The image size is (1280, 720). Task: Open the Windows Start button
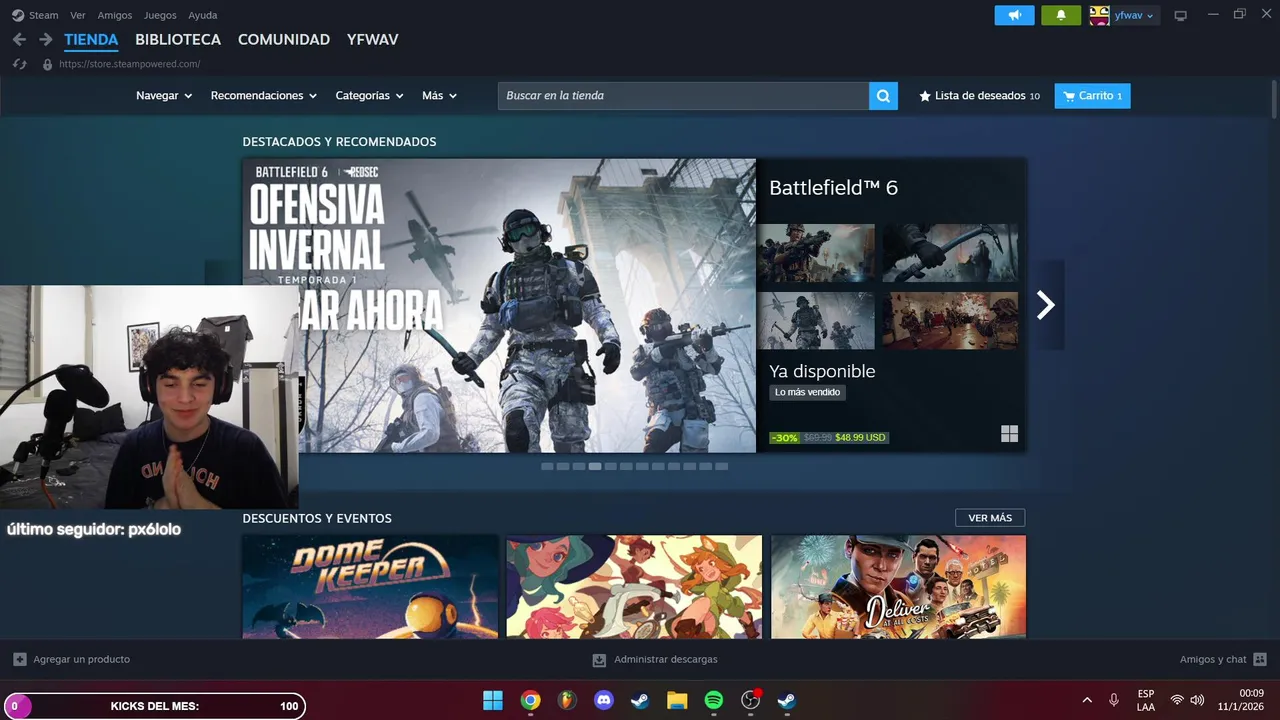click(x=493, y=700)
